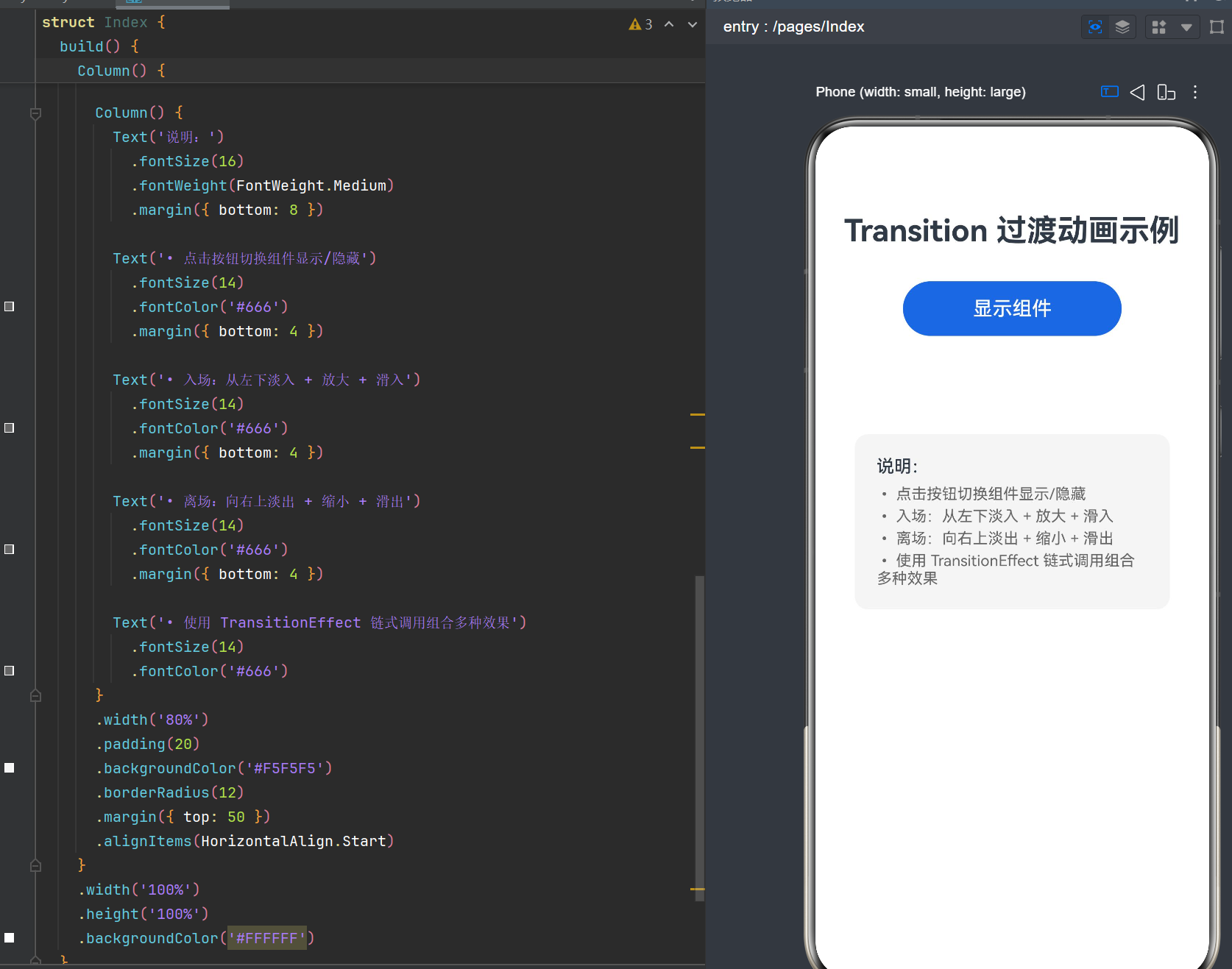This screenshot has width=1232, height=969.
Task: Open the profile dropdown arrow in previewer toolbar
Action: click(1186, 27)
